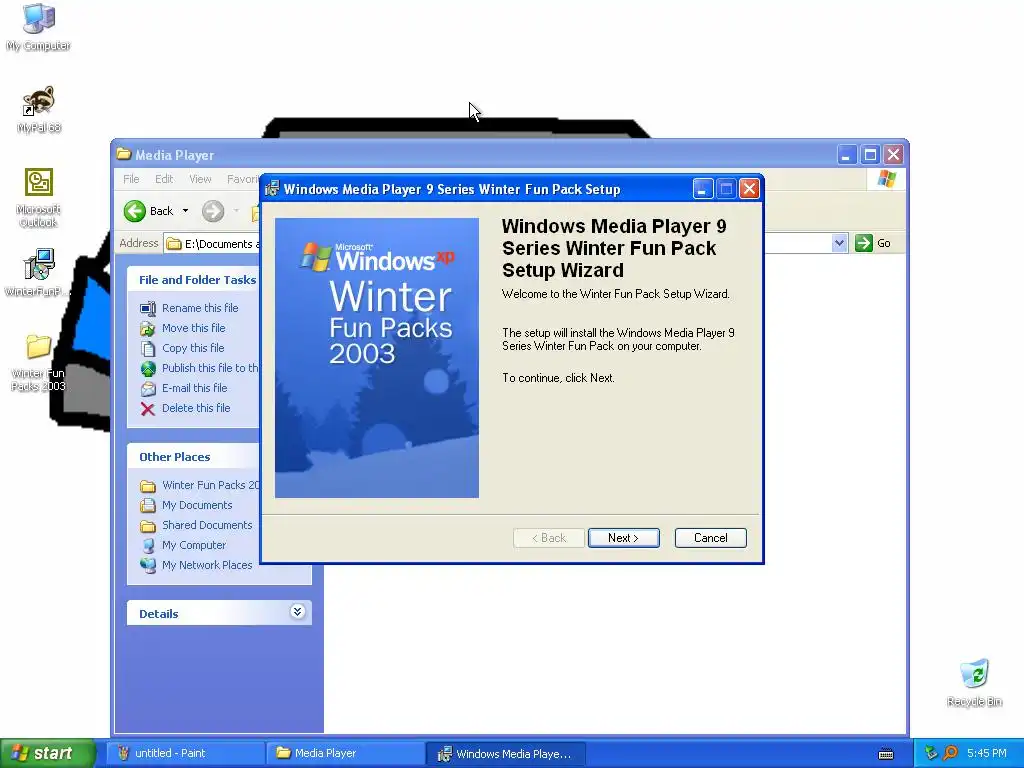Open Microsoft Outlook desktop icon

pyautogui.click(x=39, y=197)
